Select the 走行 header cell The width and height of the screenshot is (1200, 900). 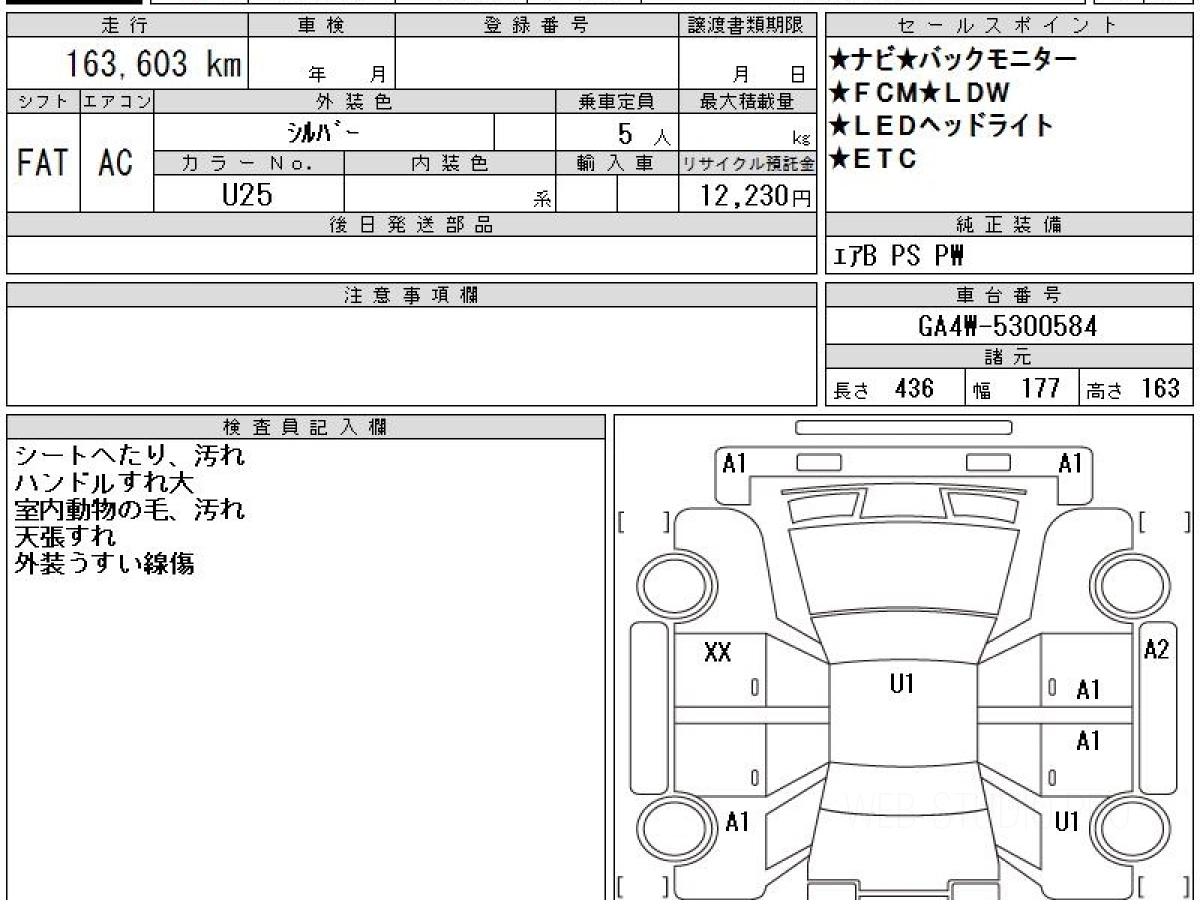point(126,25)
